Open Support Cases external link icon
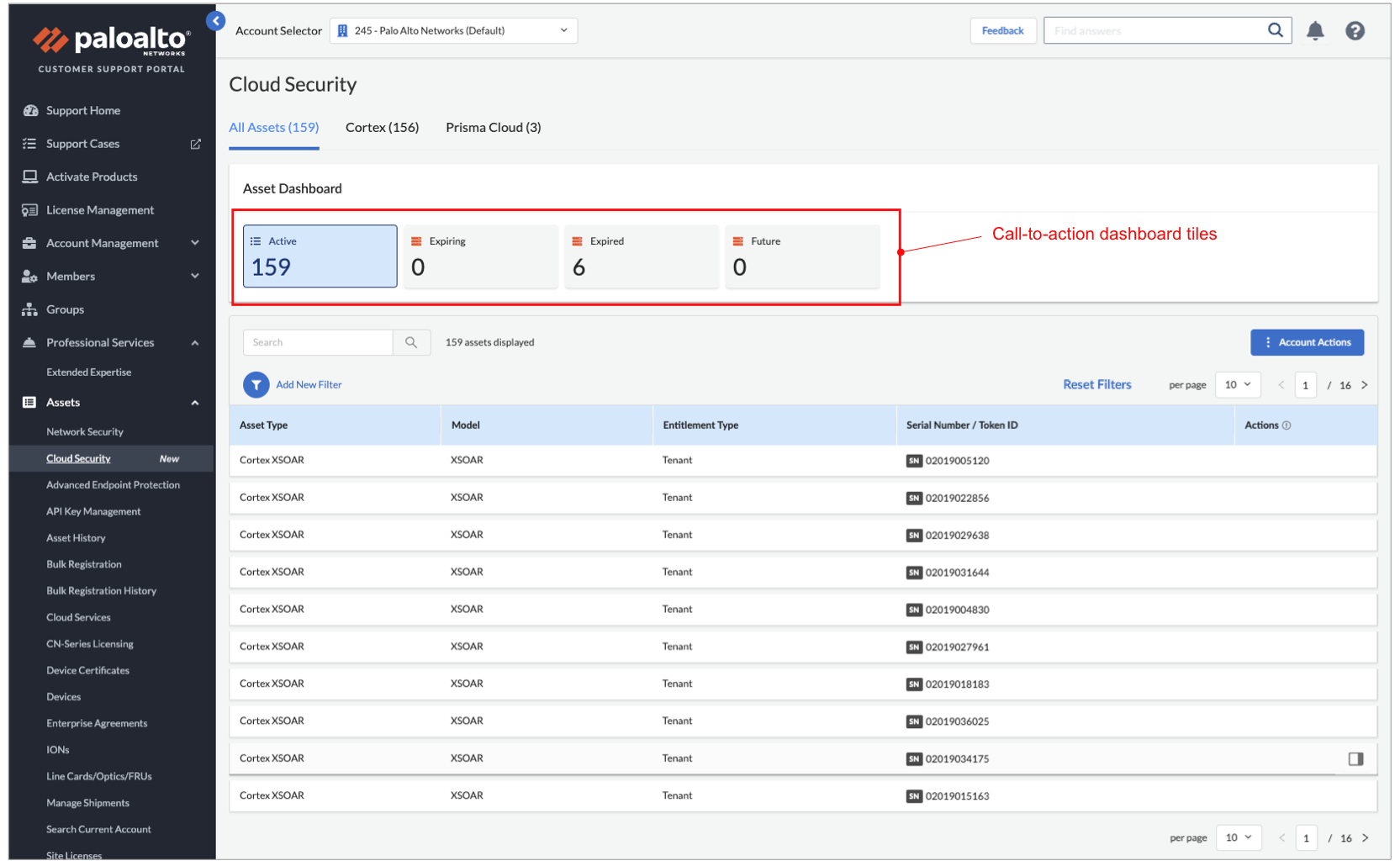The image size is (1400, 866). [195, 145]
